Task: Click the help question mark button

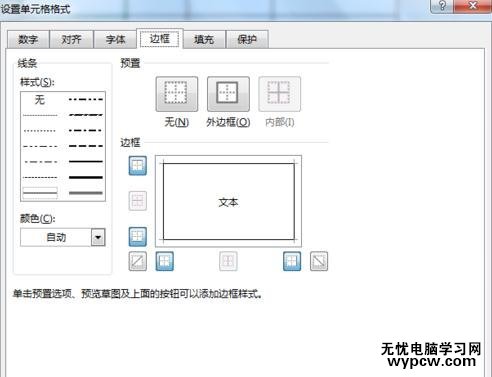Action: (x=442, y=6)
